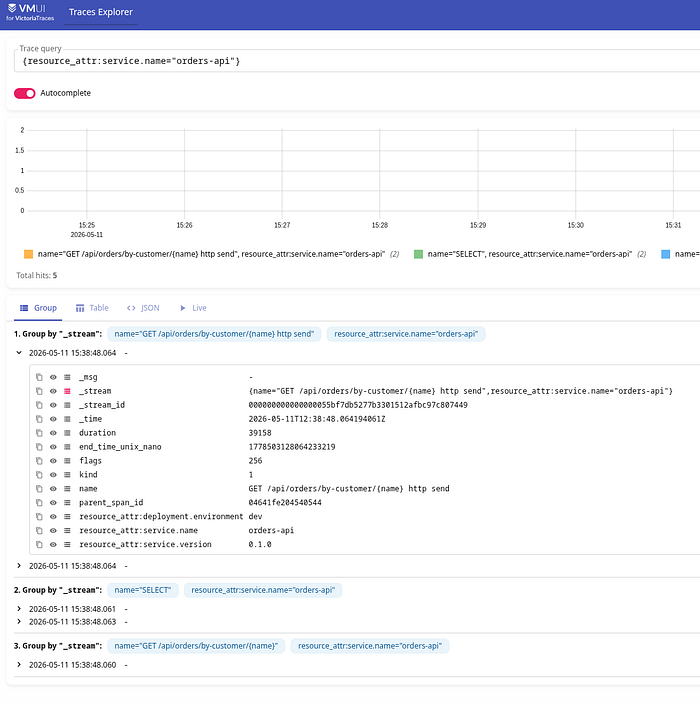Toggle visibility of _stream_id field
This screenshot has width=700, height=703.
[53, 405]
